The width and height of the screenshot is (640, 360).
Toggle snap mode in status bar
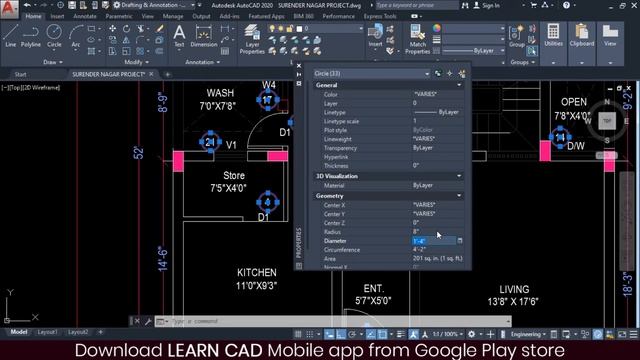pos(310,334)
